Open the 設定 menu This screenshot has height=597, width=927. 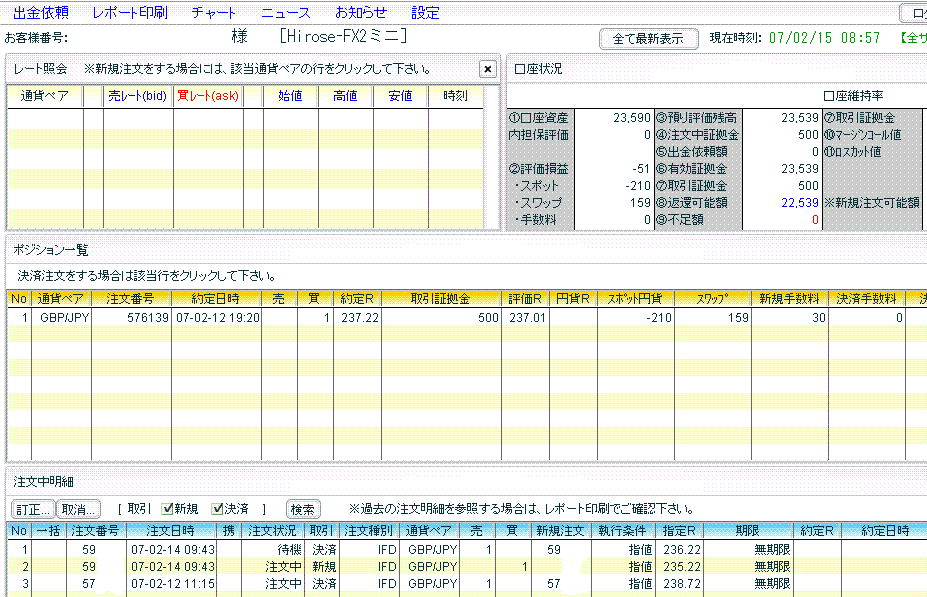pos(425,12)
